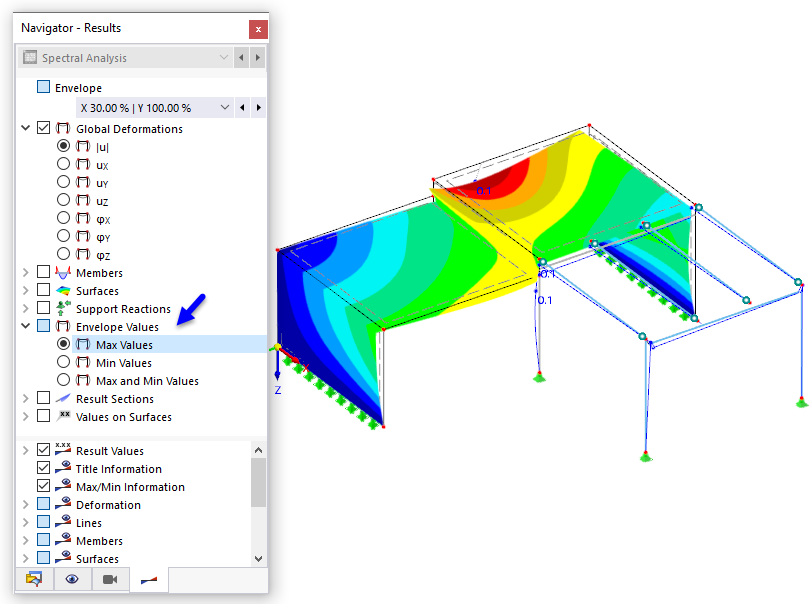Toggle the Envelope checkbox
Image resolution: width=811 pixels, height=604 pixels.
point(43,86)
